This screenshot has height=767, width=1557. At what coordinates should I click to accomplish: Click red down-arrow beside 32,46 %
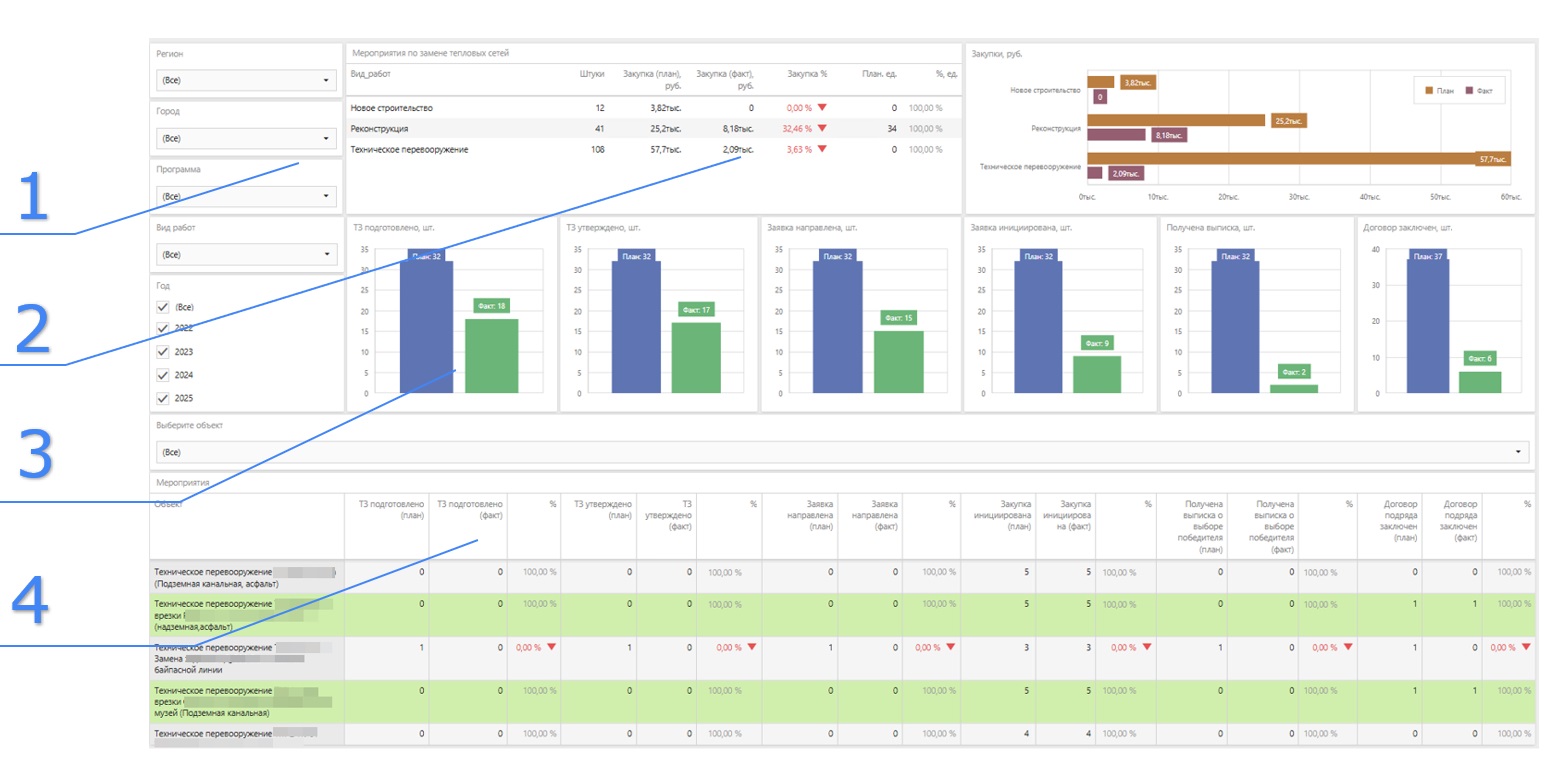822,129
